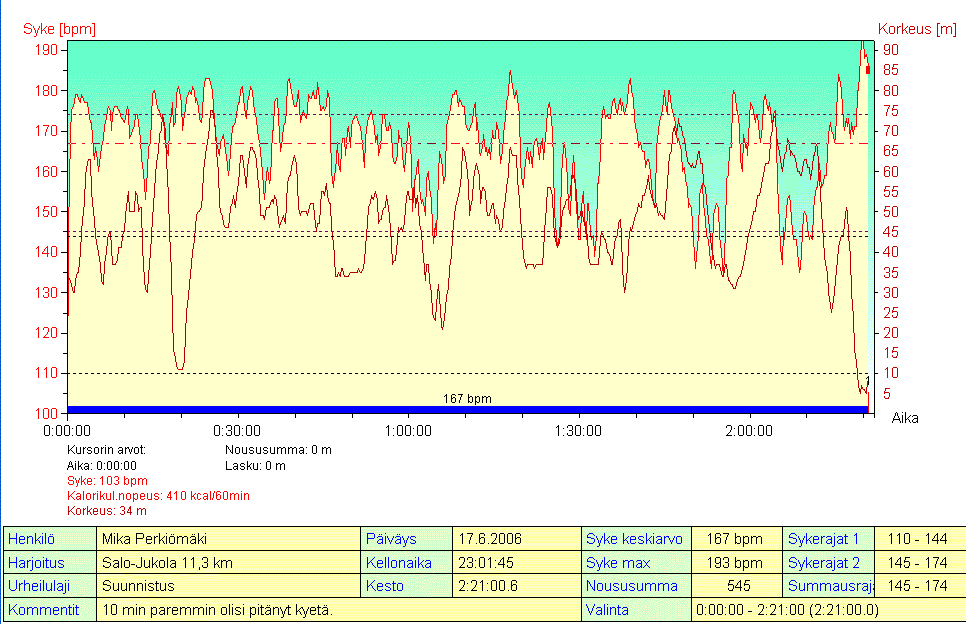Click the Sykerajat 2 label
The height and width of the screenshot is (624, 966).
click(x=829, y=563)
